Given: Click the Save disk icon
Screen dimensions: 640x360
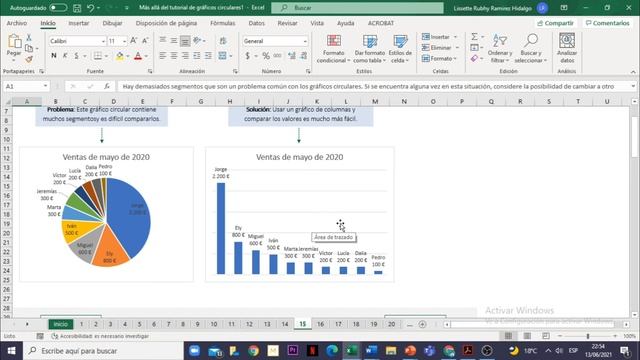Looking at the screenshot, I should (77, 8).
